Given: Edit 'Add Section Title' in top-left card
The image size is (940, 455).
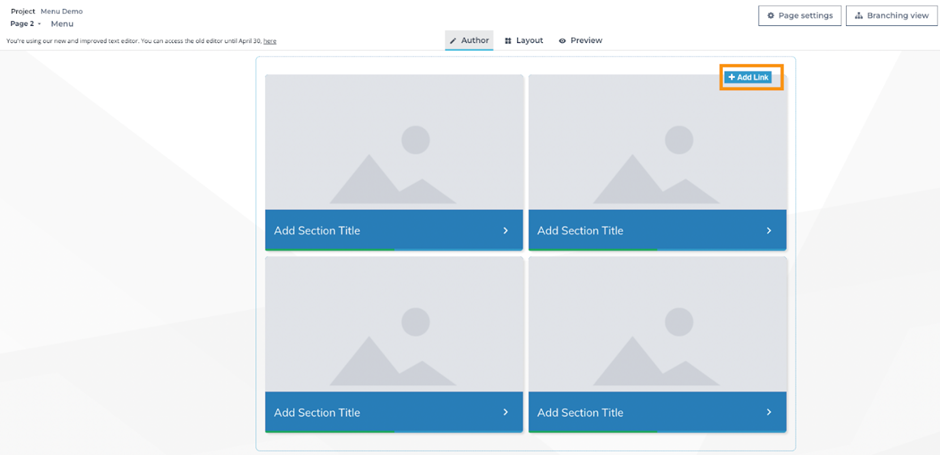Looking at the screenshot, I should click(317, 231).
